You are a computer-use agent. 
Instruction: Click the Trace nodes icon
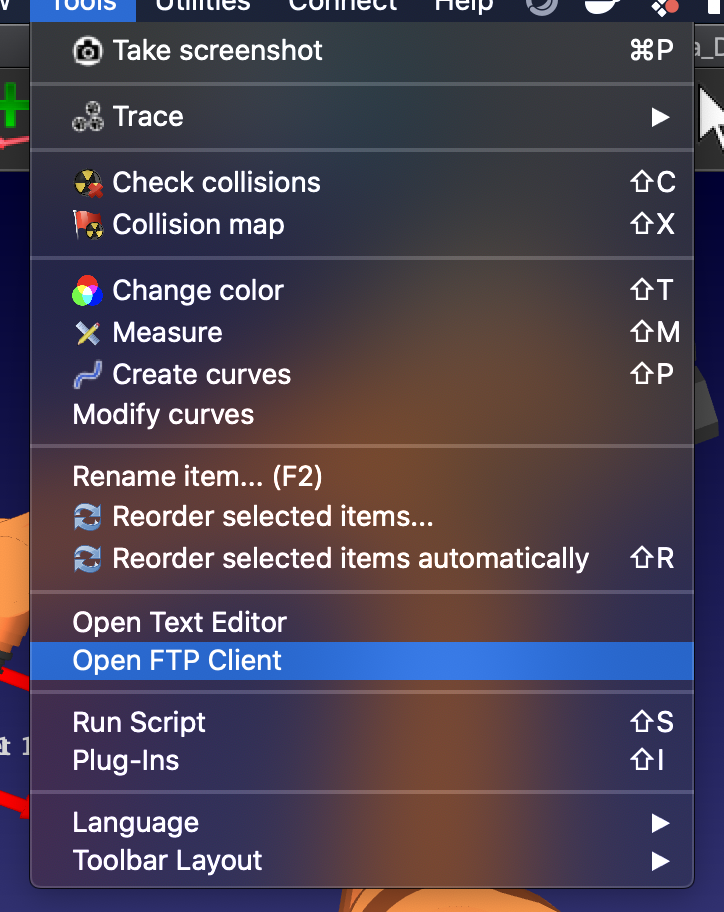pos(88,117)
